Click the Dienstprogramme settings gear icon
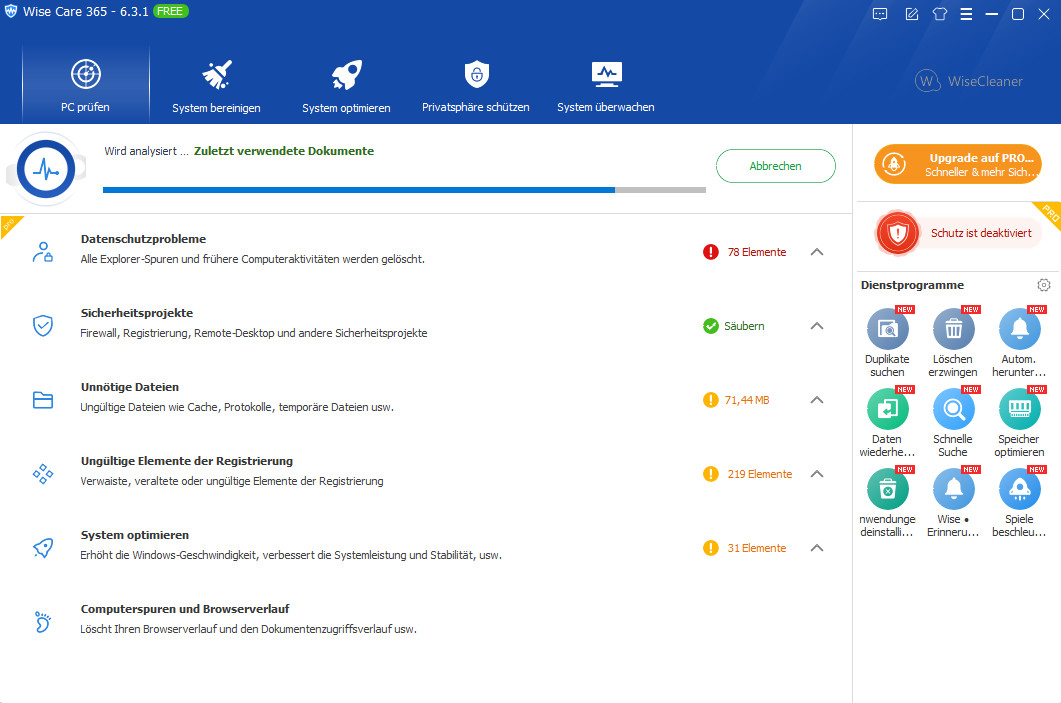The image size is (1061, 703). point(1044,285)
